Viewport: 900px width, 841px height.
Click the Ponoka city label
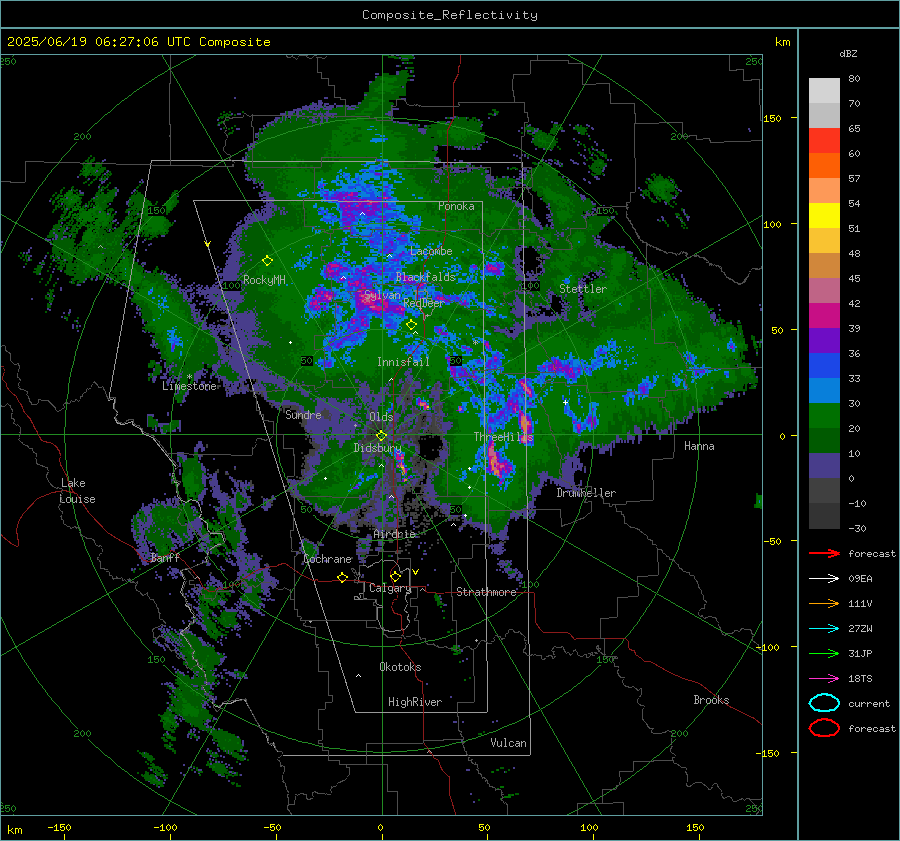click(x=456, y=206)
